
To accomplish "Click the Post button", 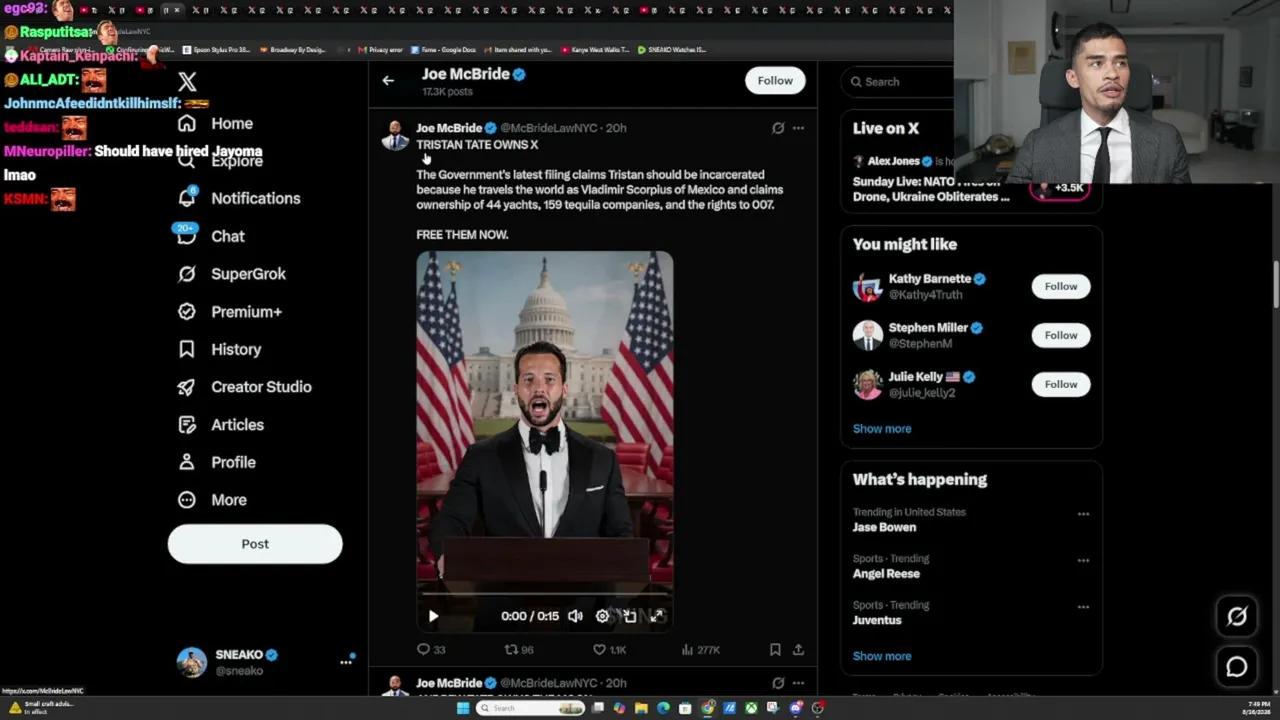I will 255,544.
